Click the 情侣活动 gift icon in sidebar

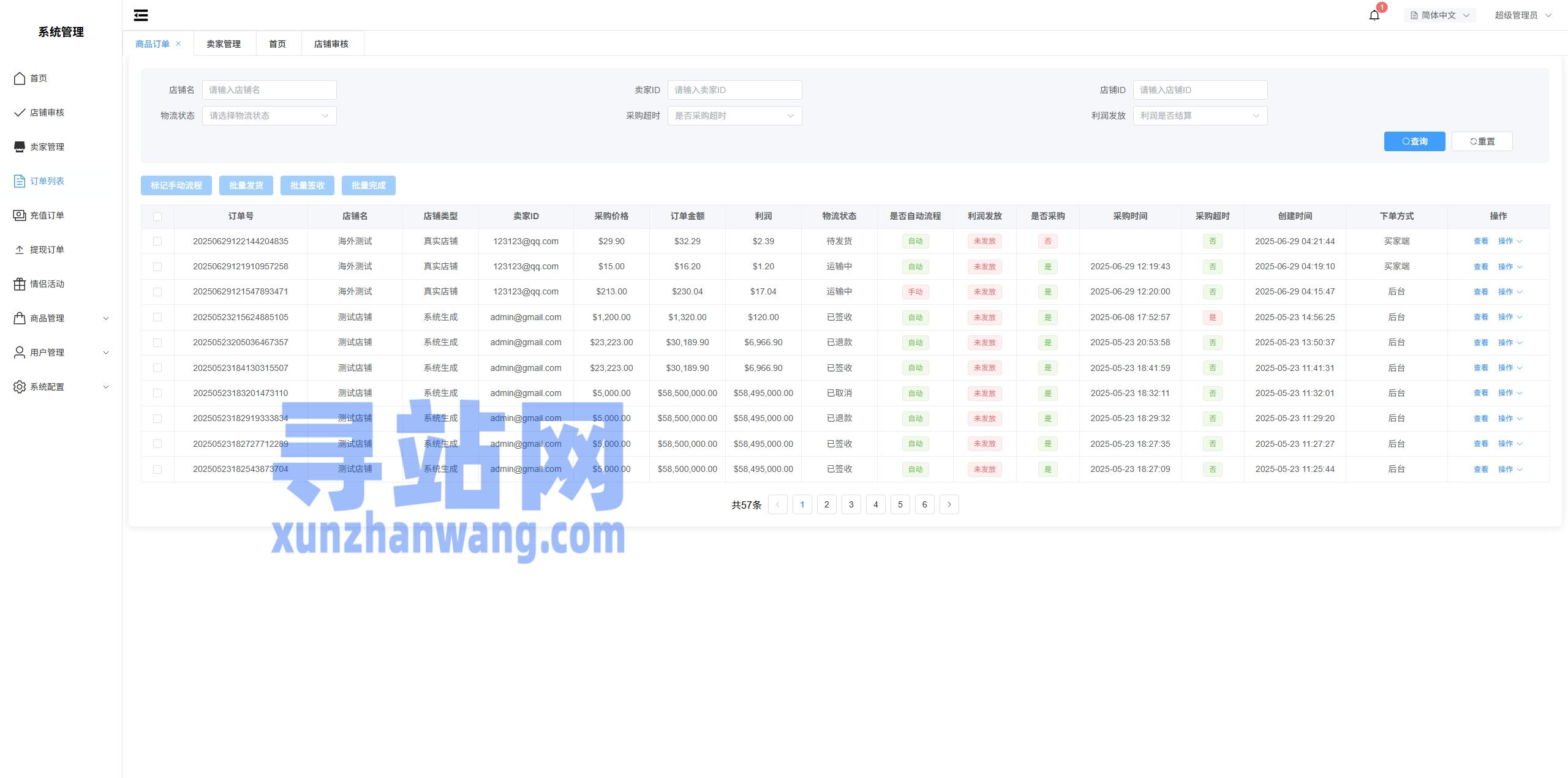[x=20, y=284]
